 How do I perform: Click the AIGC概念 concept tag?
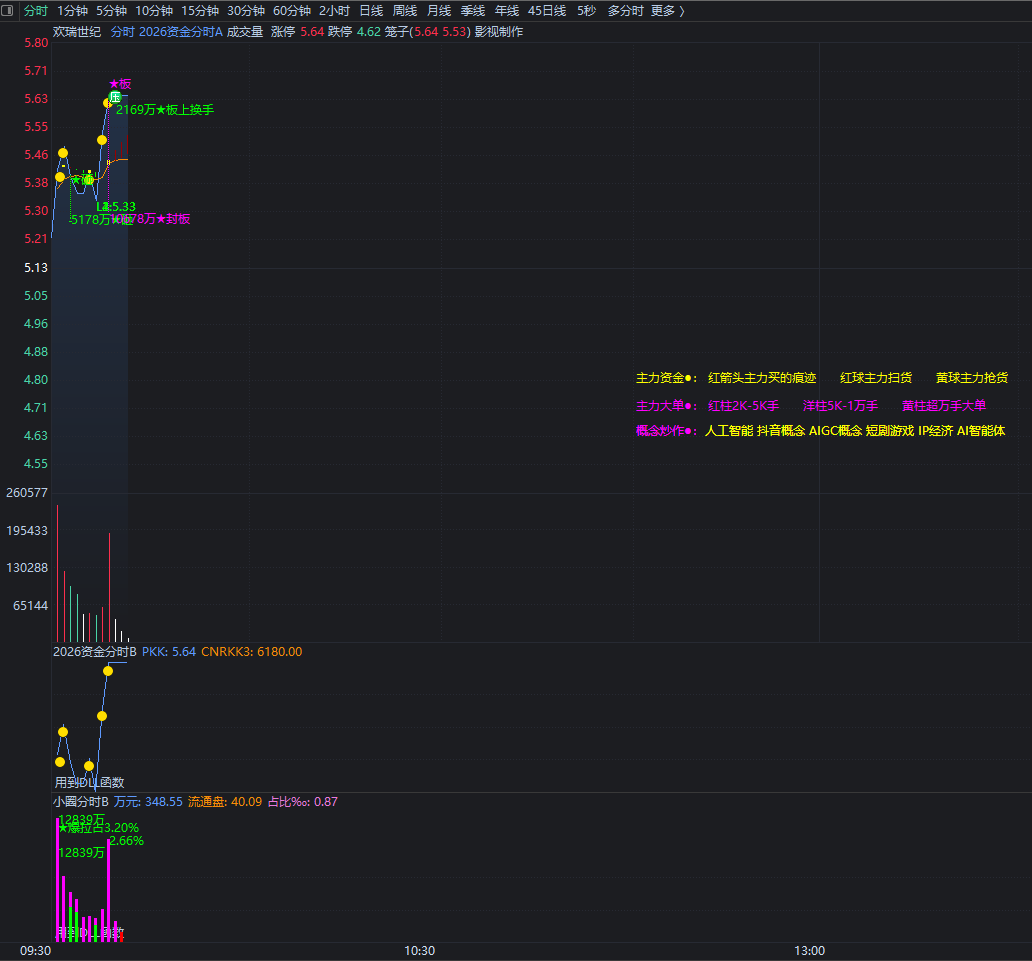pyautogui.click(x=836, y=430)
